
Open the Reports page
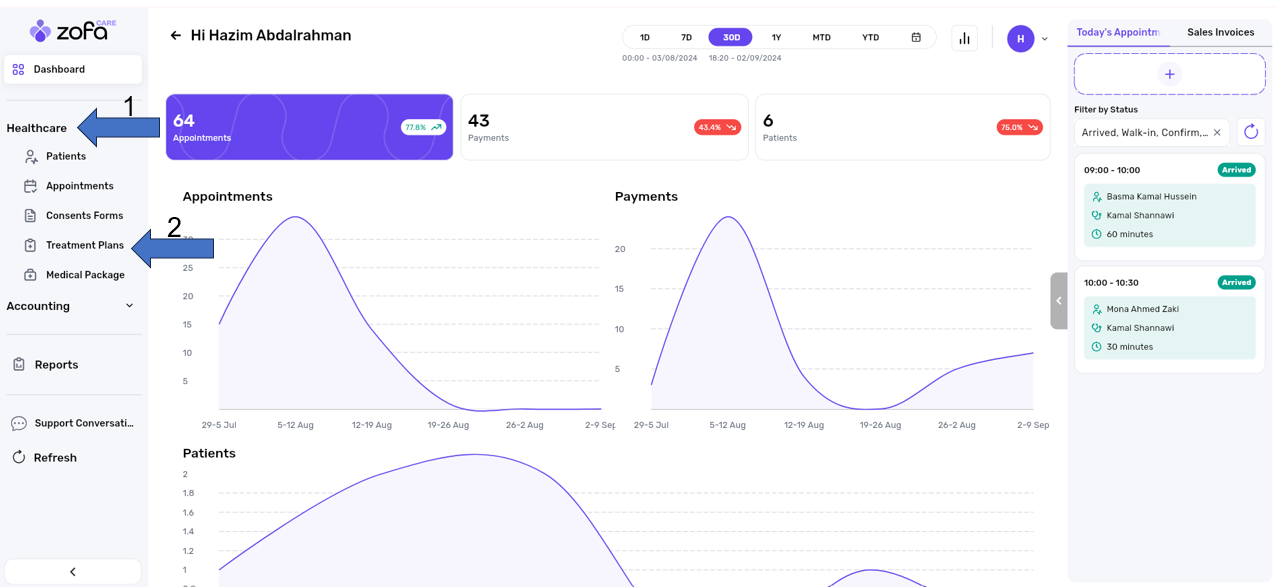tap(56, 365)
